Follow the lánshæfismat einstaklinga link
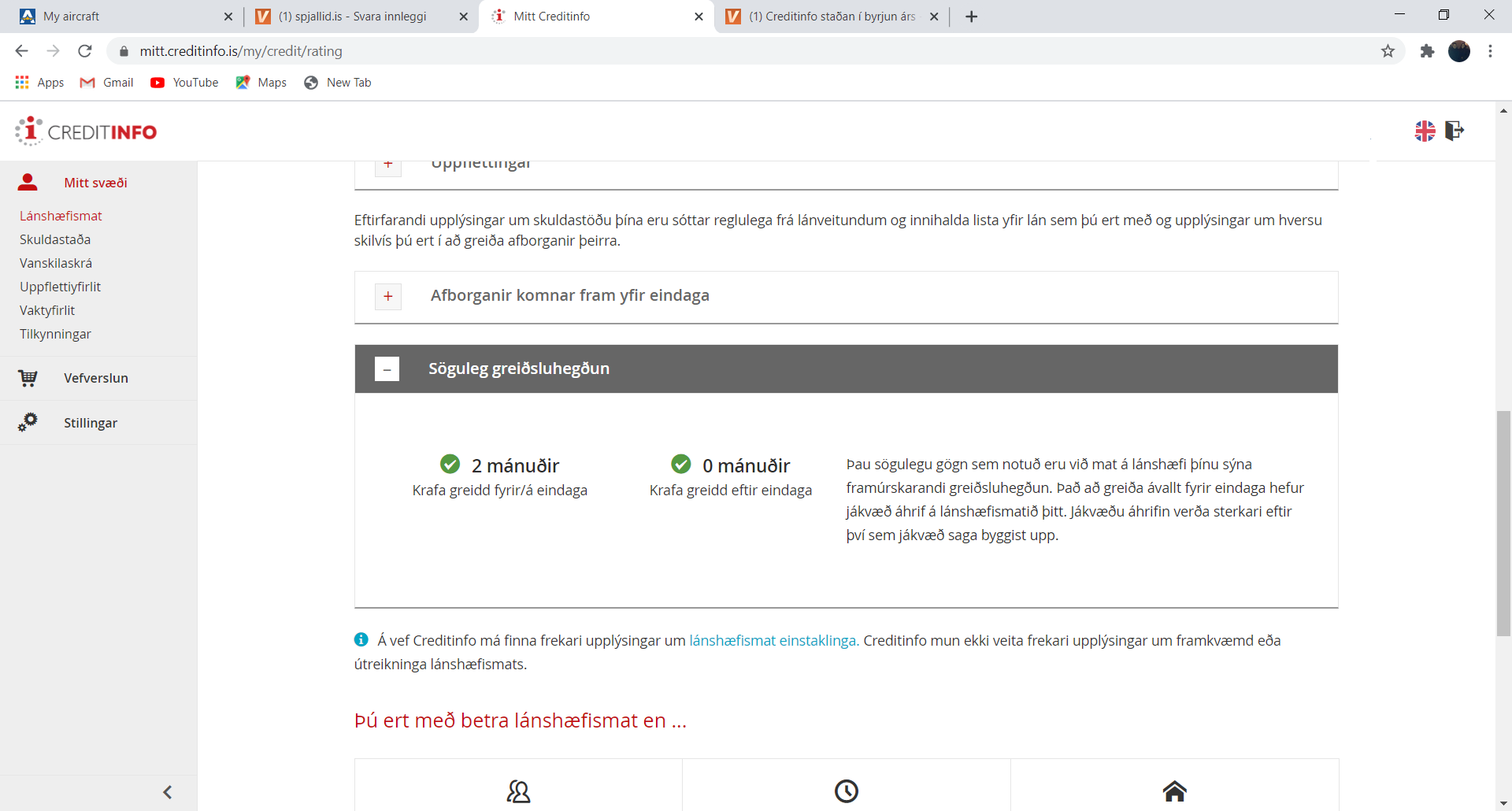 pyautogui.click(x=773, y=640)
